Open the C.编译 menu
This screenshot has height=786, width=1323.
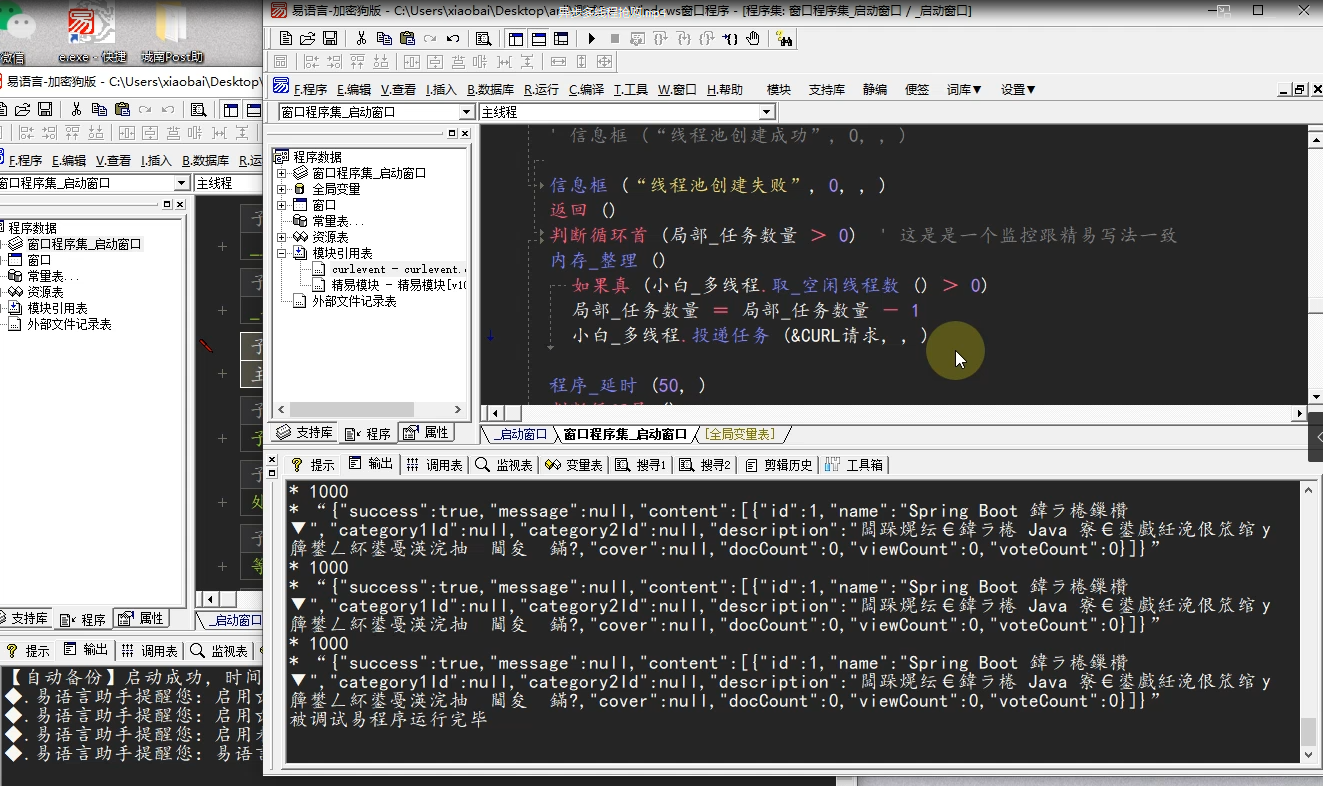coord(586,89)
